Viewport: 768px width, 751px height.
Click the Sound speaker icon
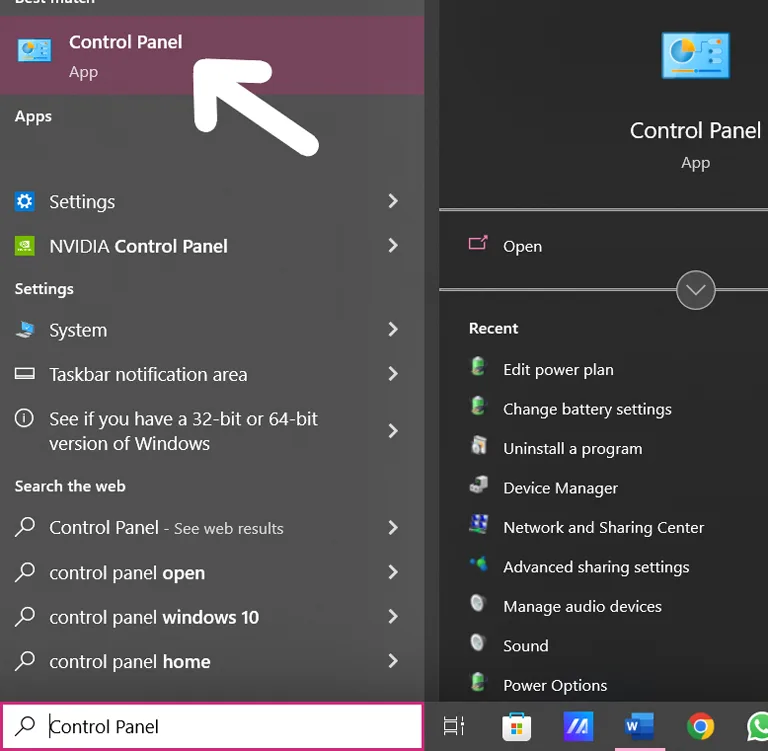(478, 642)
